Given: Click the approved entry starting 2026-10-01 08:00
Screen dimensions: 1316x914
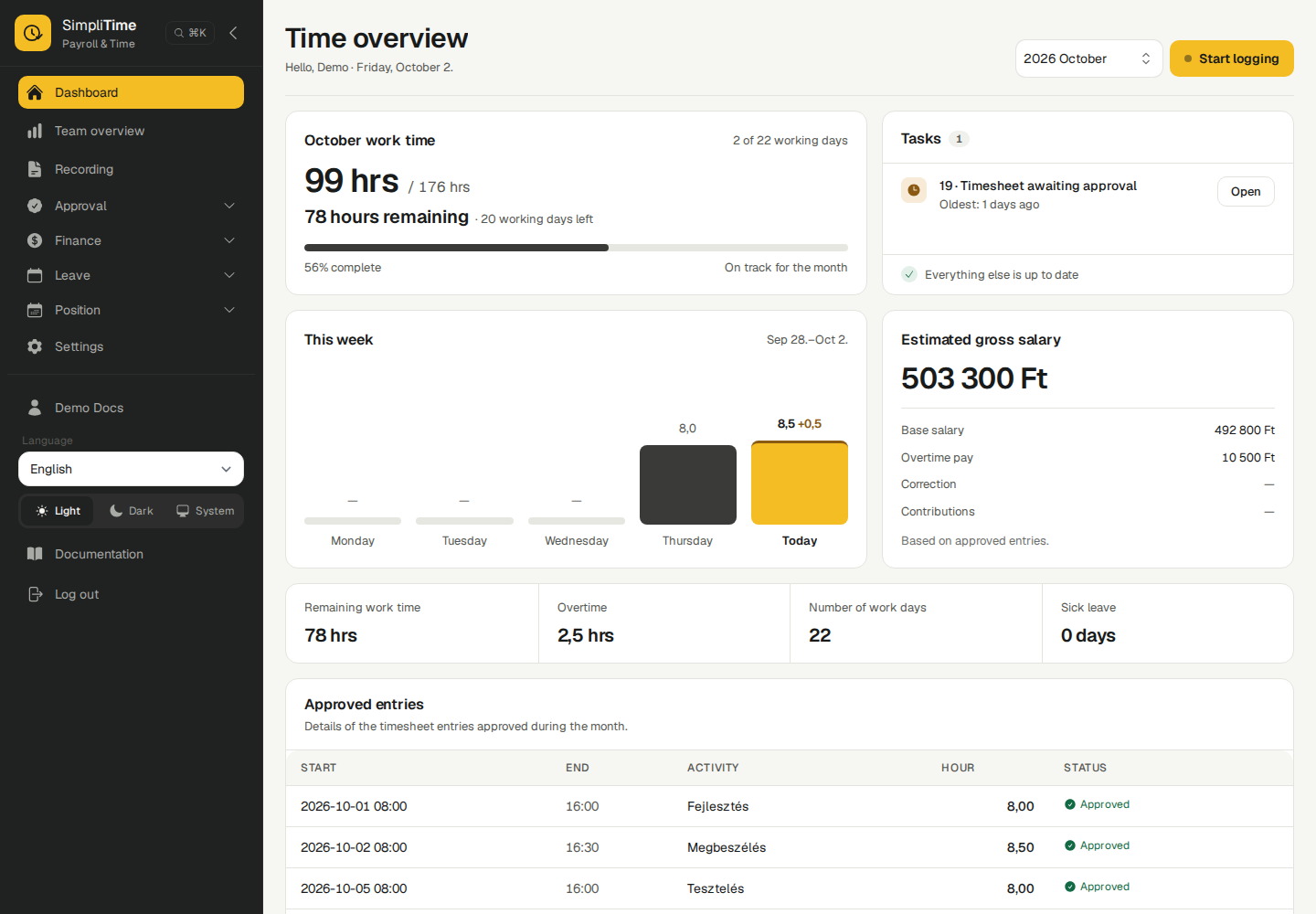Looking at the screenshot, I should click(790, 806).
